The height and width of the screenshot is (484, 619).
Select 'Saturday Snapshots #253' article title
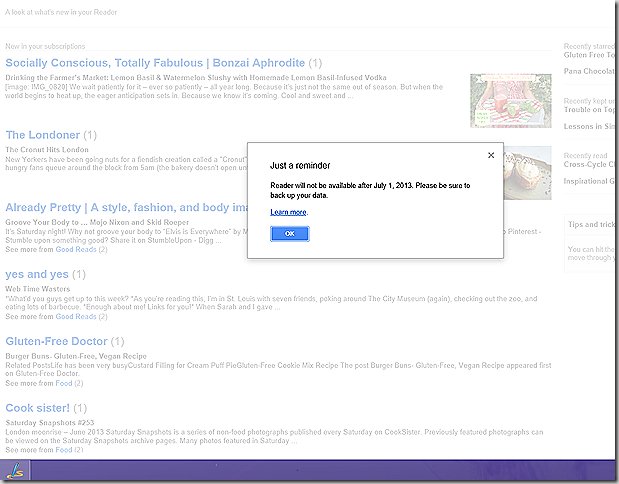(x=50, y=423)
